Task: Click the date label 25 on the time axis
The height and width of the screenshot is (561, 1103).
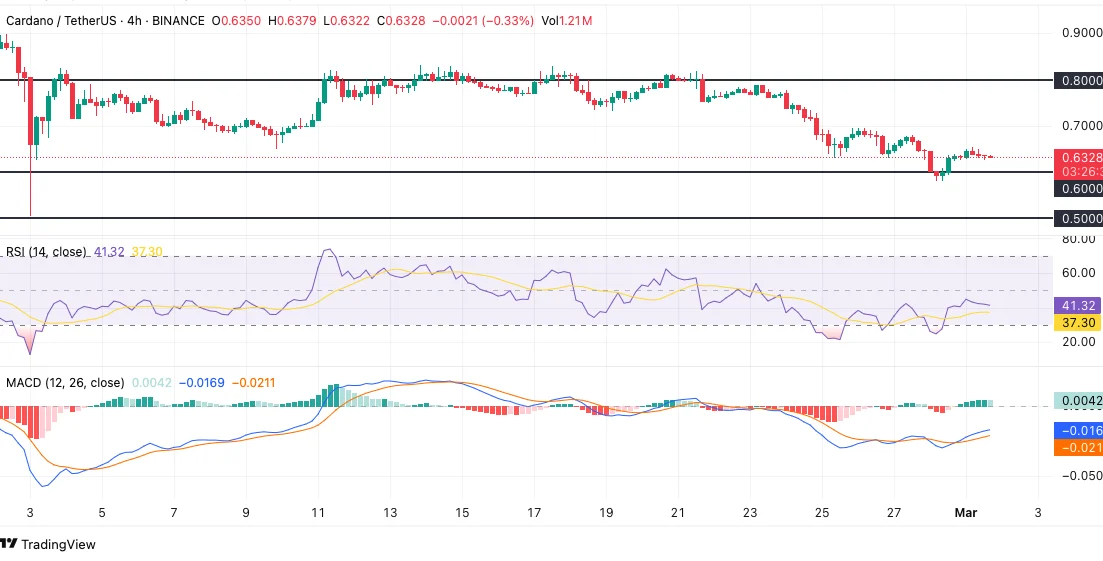Action: [x=822, y=512]
